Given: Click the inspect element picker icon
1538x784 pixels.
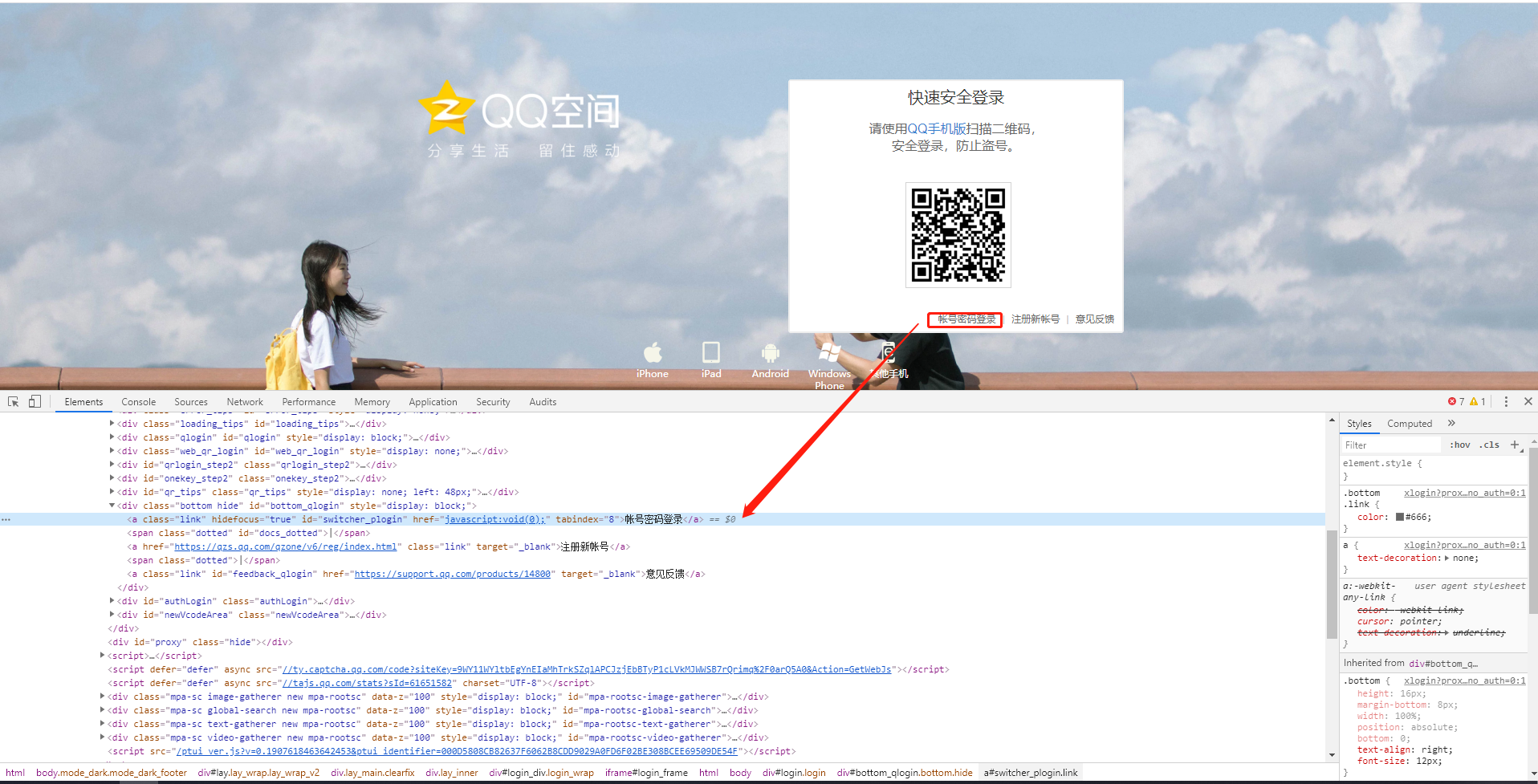Looking at the screenshot, I should pos(14,401).
